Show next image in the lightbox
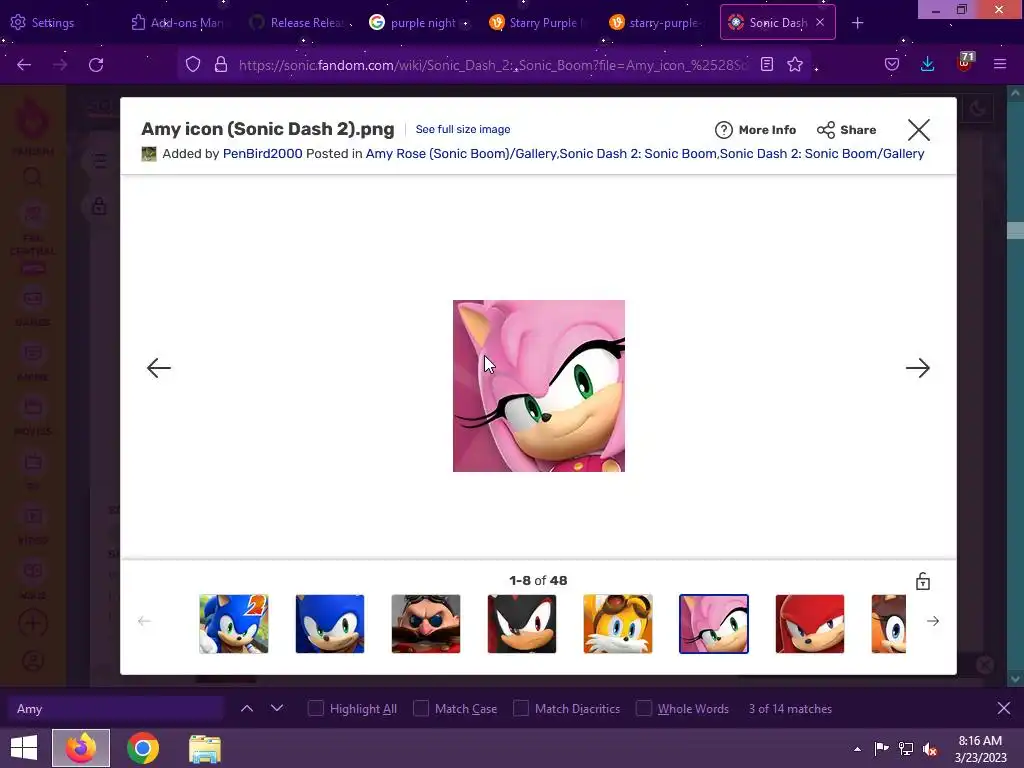The height and width of the screenshot is (768, 1024). (918, 368)
